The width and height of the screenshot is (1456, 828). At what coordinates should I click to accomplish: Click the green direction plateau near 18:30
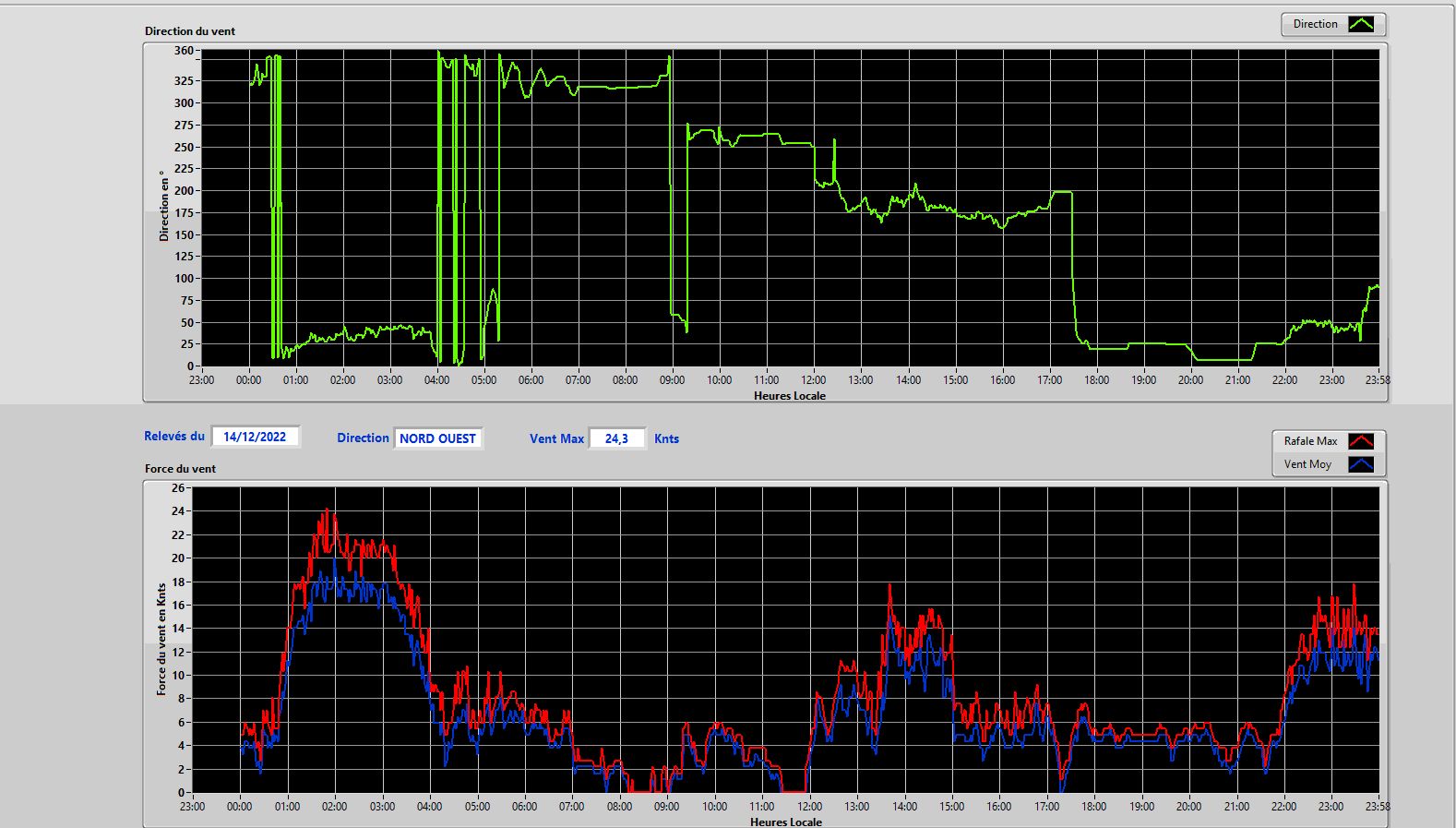pos(1110,348)
